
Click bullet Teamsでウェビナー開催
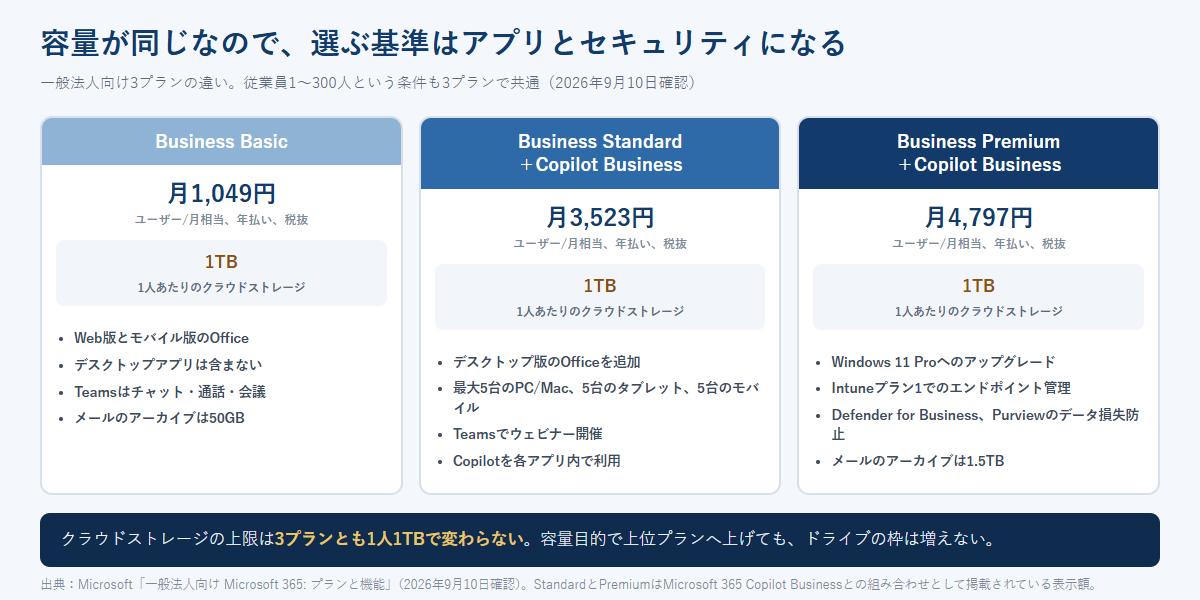coord(528,434)
